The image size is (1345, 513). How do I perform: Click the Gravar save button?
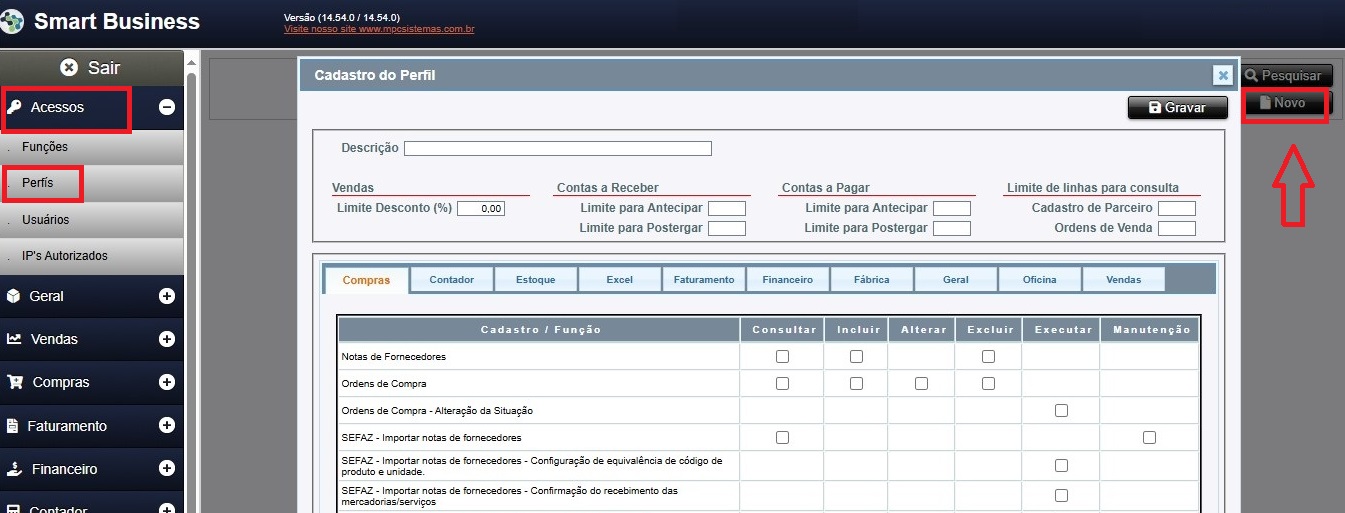[x=1177, y=108]
